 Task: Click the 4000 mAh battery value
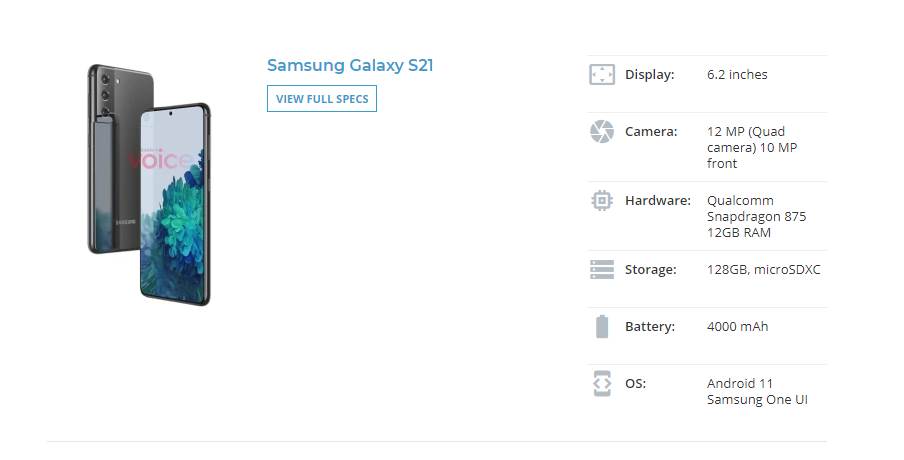(x=737, y=327)
